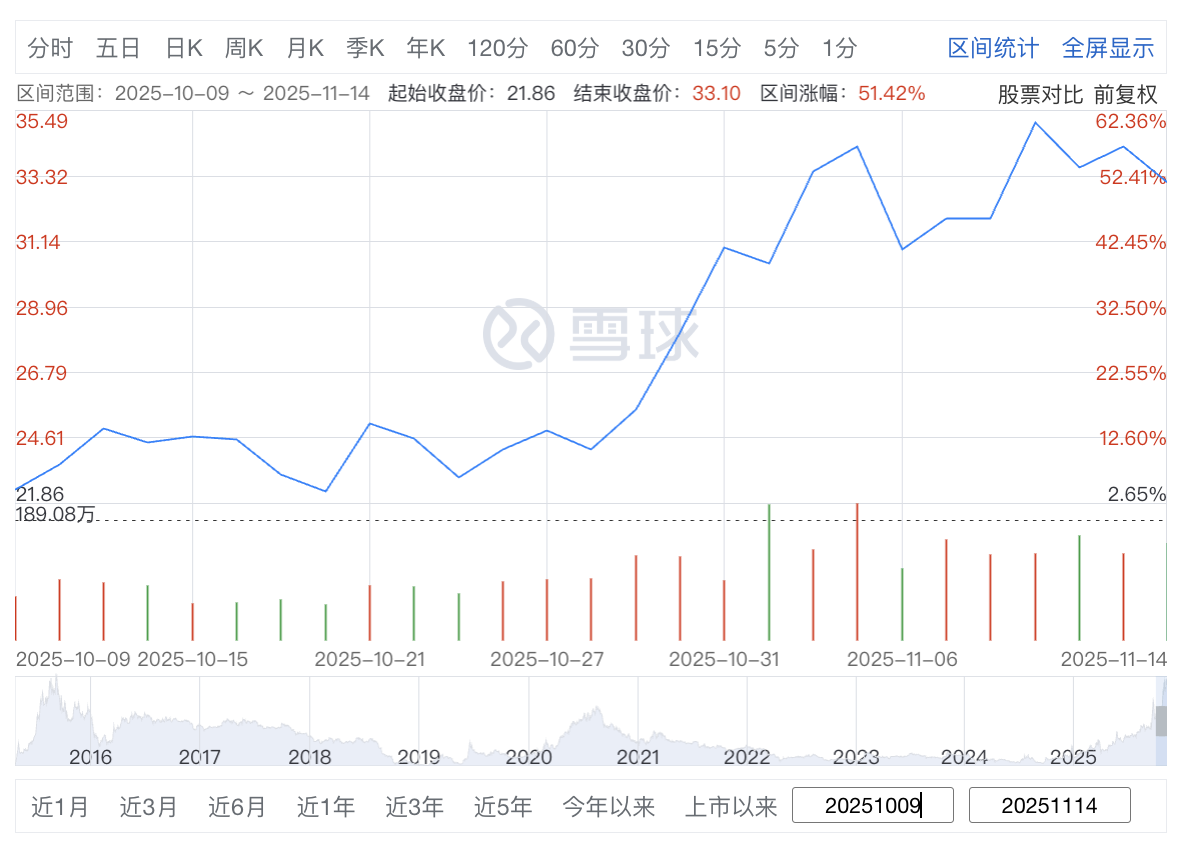1188x848 pixels.
Task: Select the 60分 interval tab
Action: [574, 48]
